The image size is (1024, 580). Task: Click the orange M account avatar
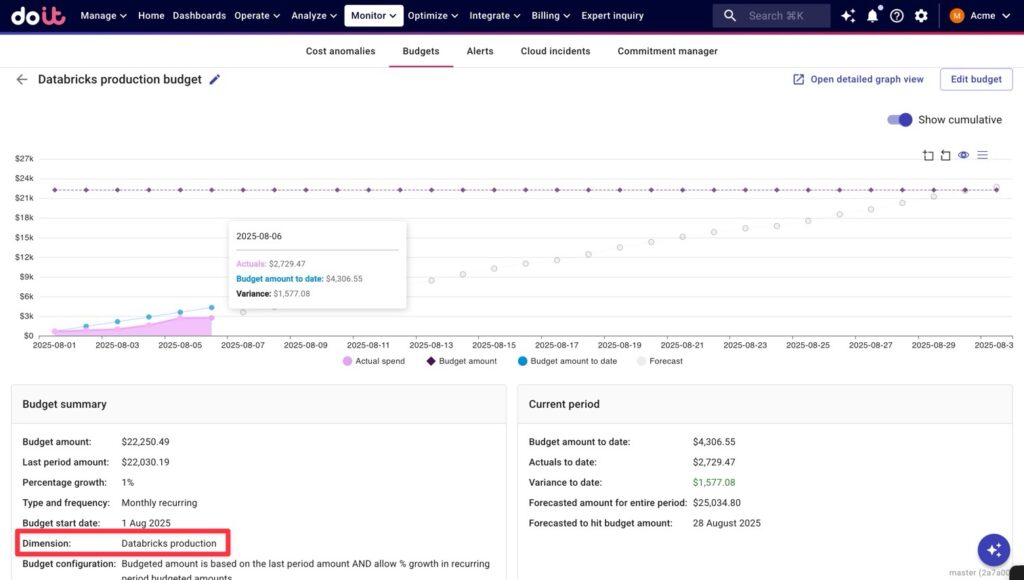(x=957, y=16)
